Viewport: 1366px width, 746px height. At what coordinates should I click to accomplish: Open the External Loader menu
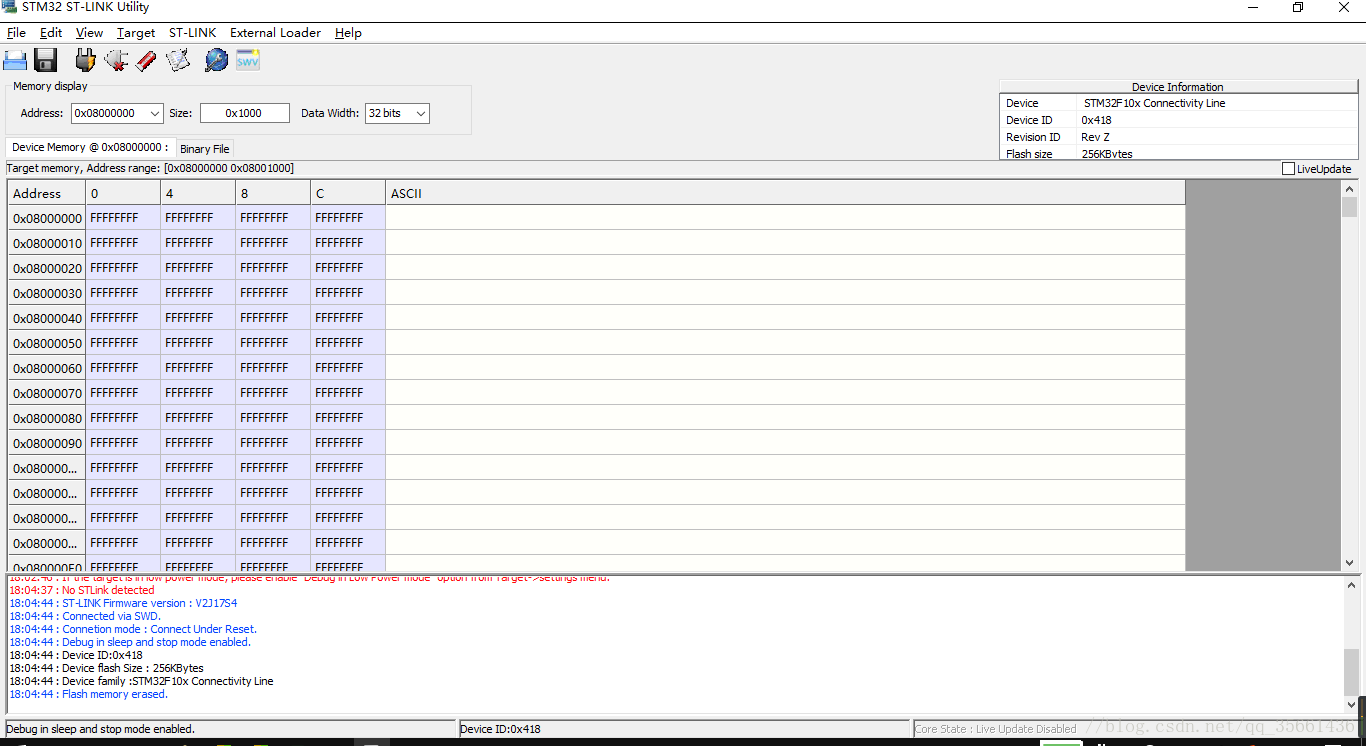point(275,33)
